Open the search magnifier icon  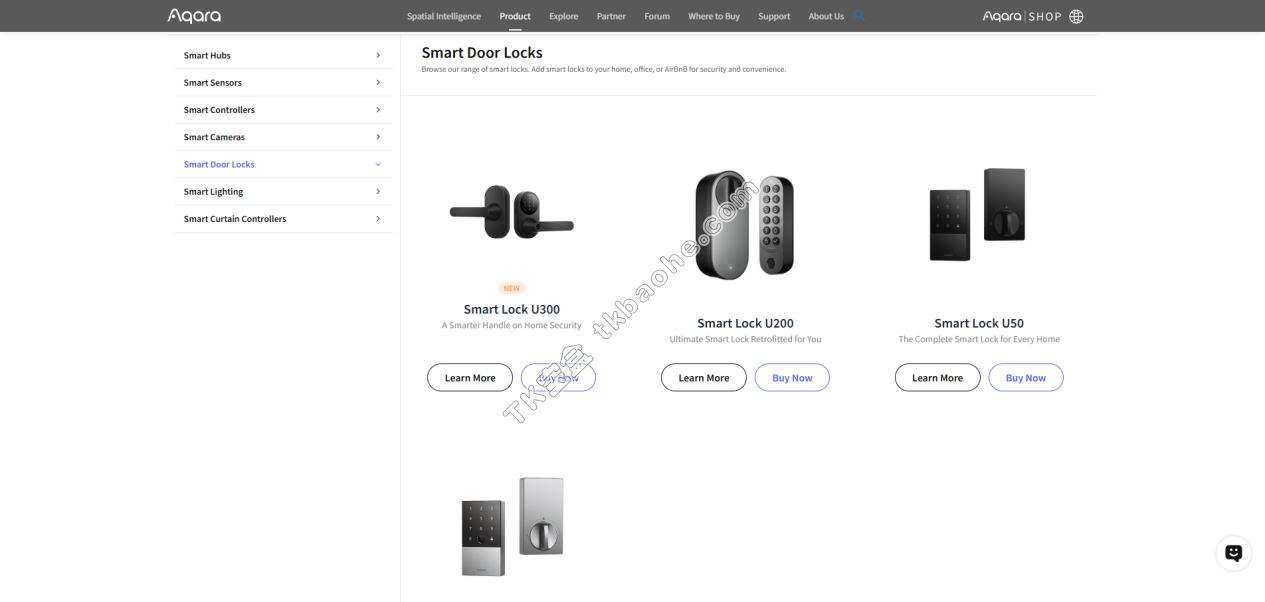pyautogui.click(x=859, y=16)
